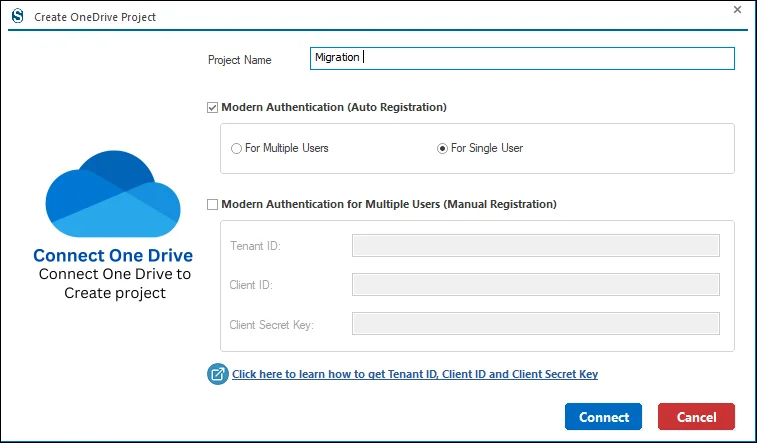Select the For Multiple Users radio button

(236, 149)
